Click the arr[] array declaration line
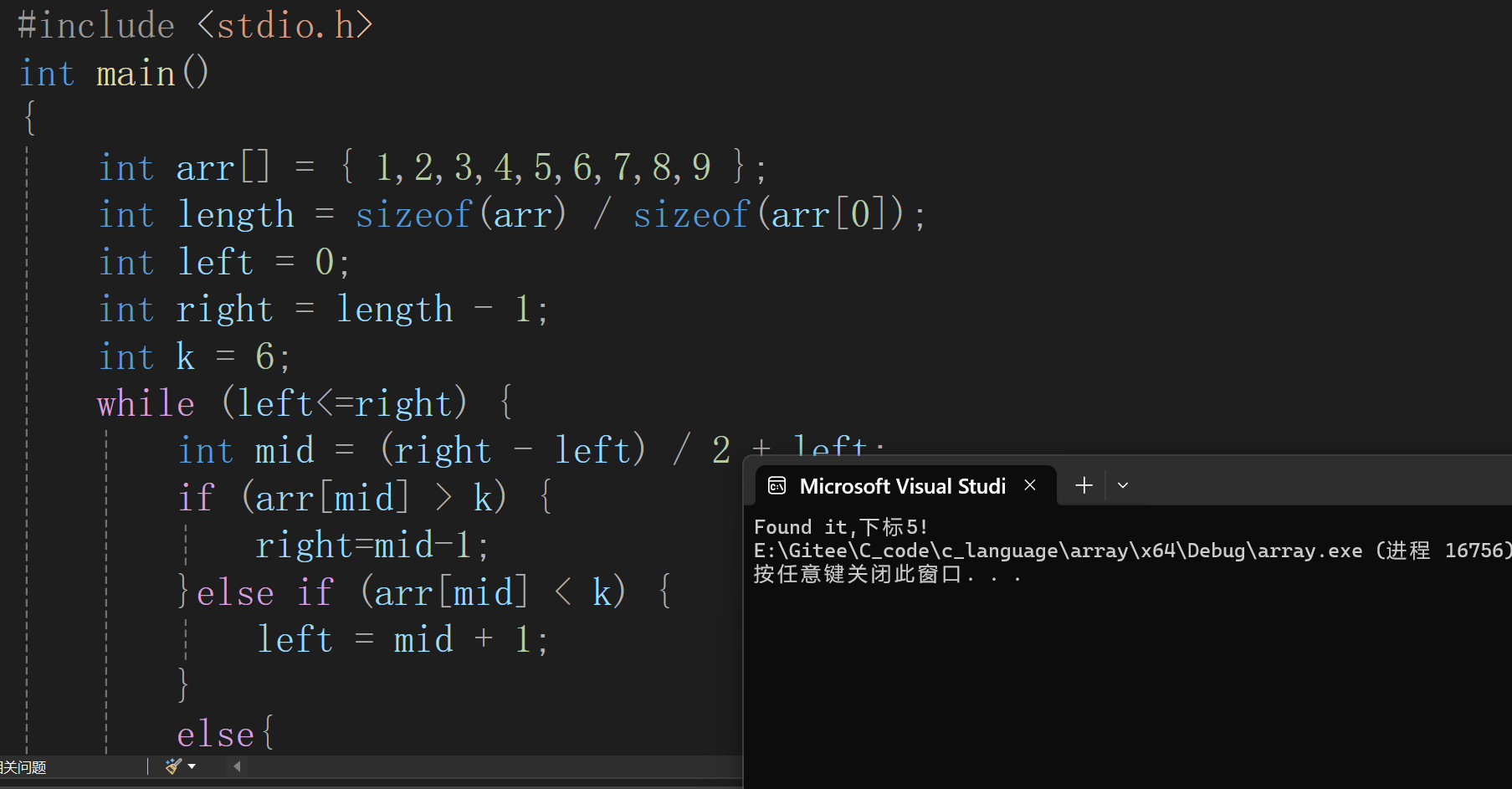1512x789 pixels. coord(433,167)
